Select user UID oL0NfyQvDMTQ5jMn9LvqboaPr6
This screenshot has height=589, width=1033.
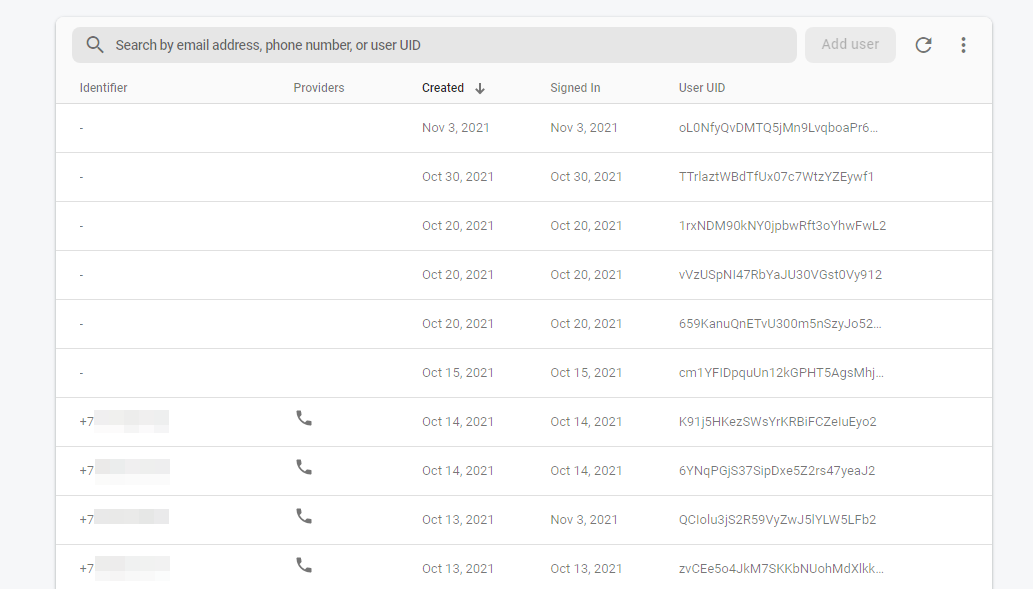tap(778, 128)
